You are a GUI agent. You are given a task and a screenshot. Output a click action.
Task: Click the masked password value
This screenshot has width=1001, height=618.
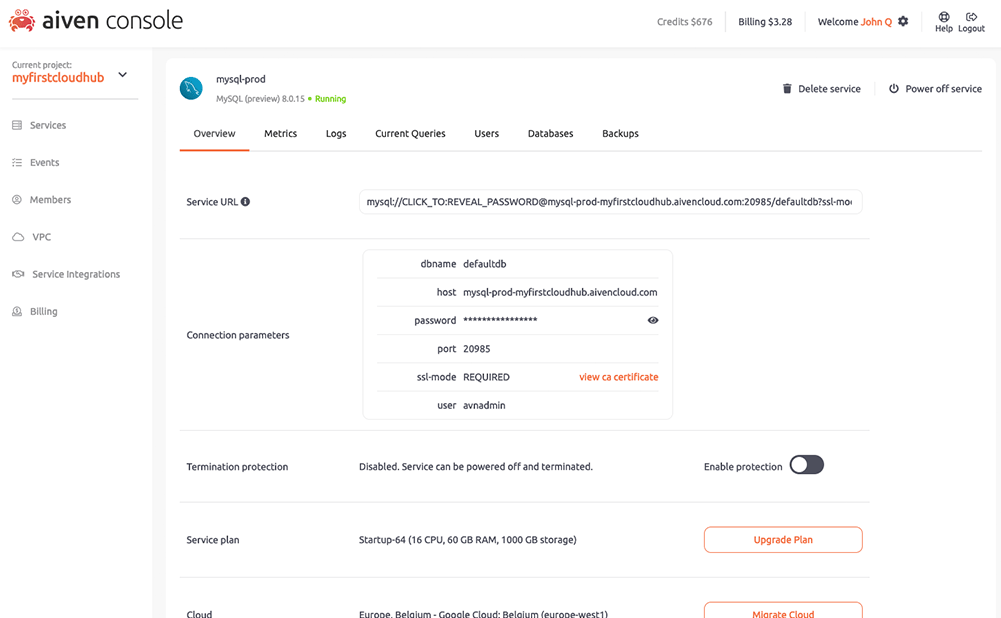(500, 319)
